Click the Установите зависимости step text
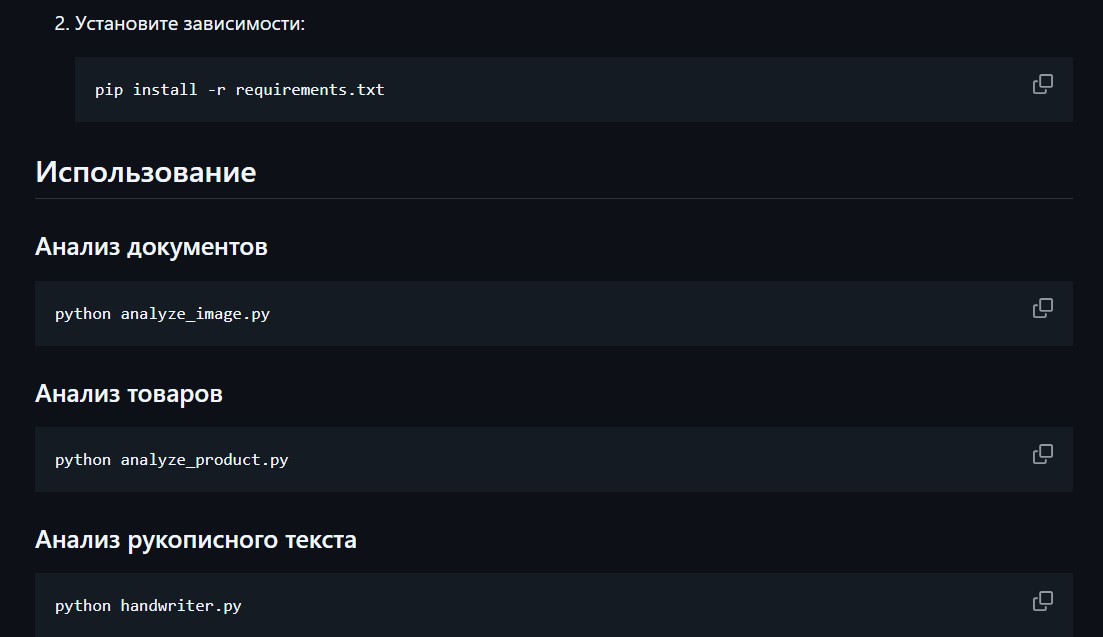The height and width of the screenshot is (637, 1103). [x=189, y=23]
